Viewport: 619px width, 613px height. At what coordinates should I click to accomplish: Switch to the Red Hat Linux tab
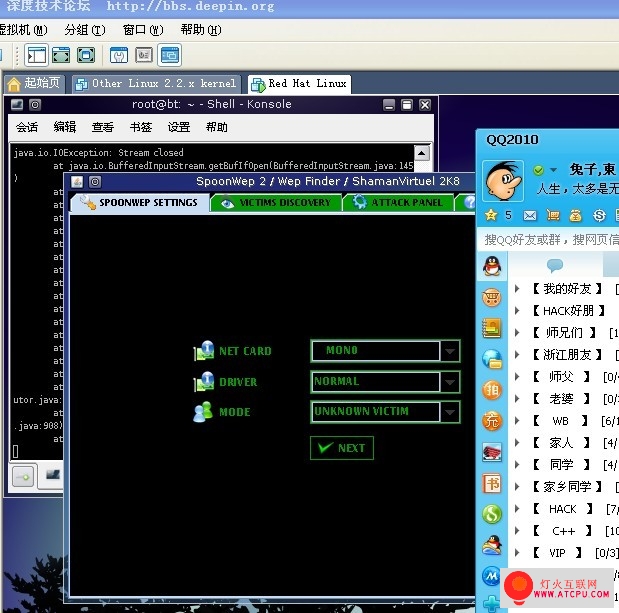[x=300, y=84]
